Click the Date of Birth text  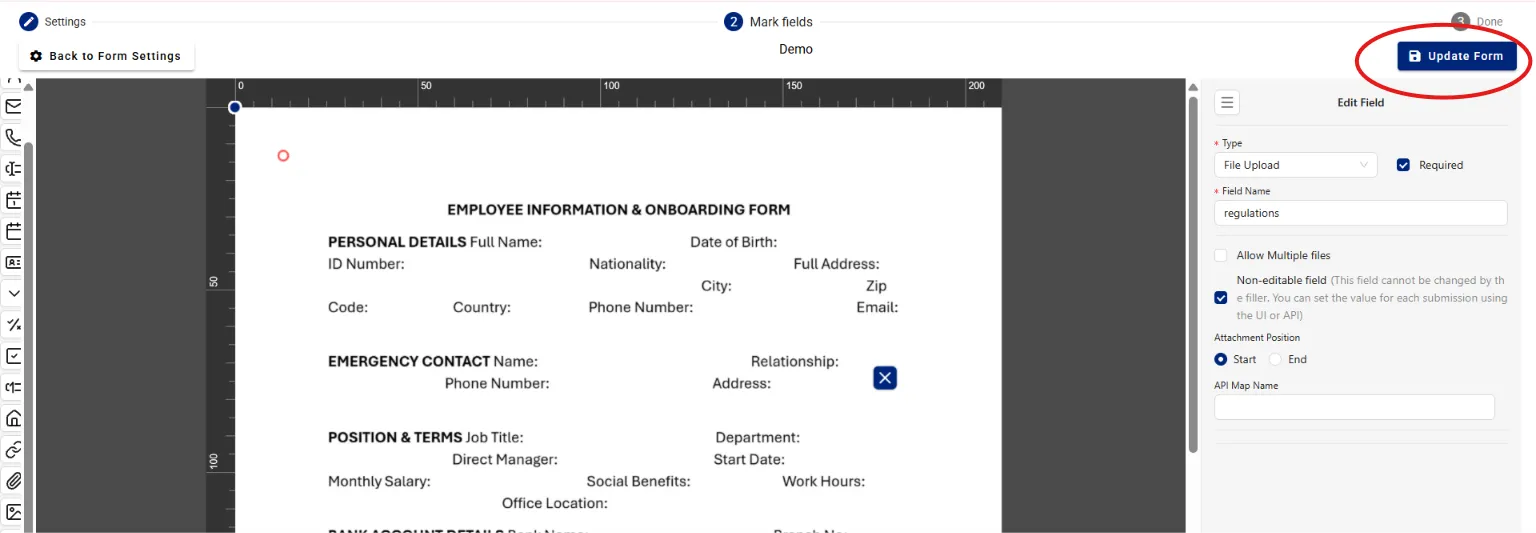click(733, 242)
